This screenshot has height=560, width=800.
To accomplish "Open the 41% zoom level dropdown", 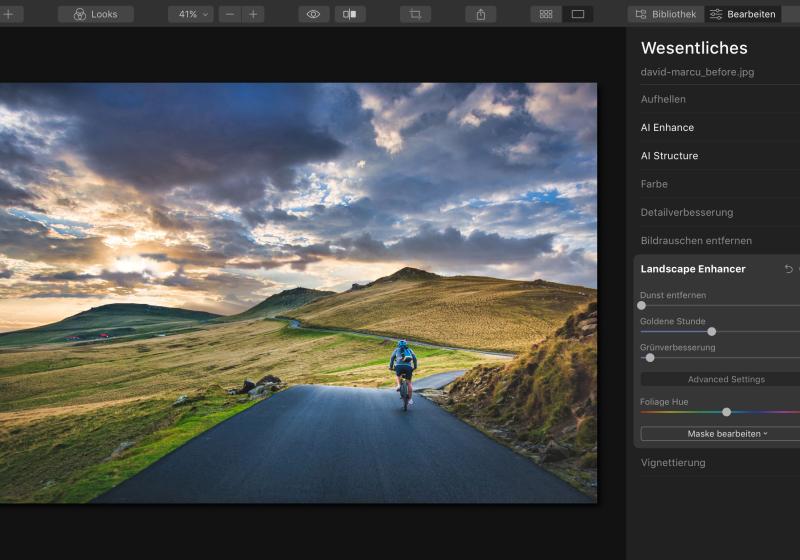I will coord(190,14).
